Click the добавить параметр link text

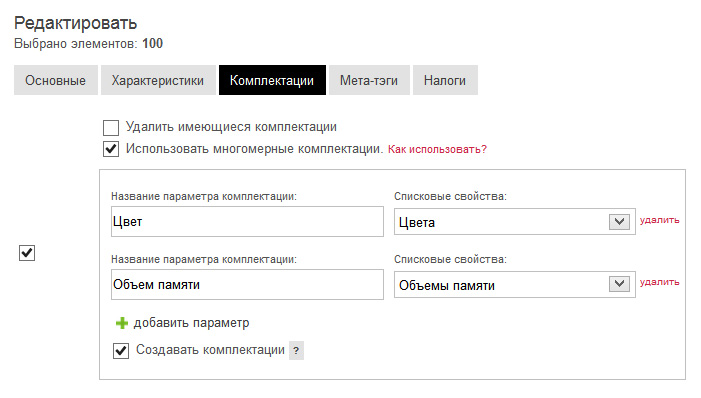[x=191, y=323]
